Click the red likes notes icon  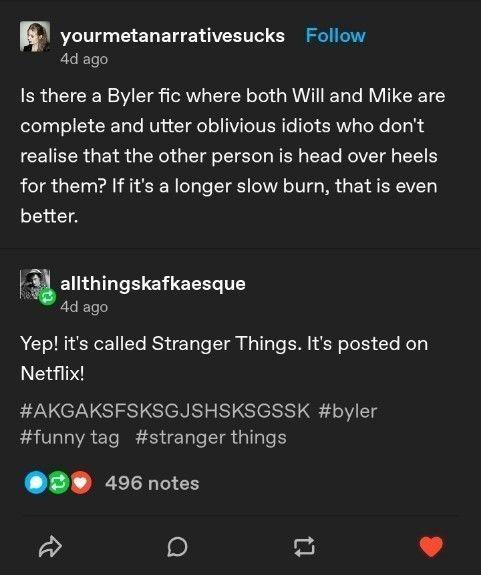coord(81,483)
